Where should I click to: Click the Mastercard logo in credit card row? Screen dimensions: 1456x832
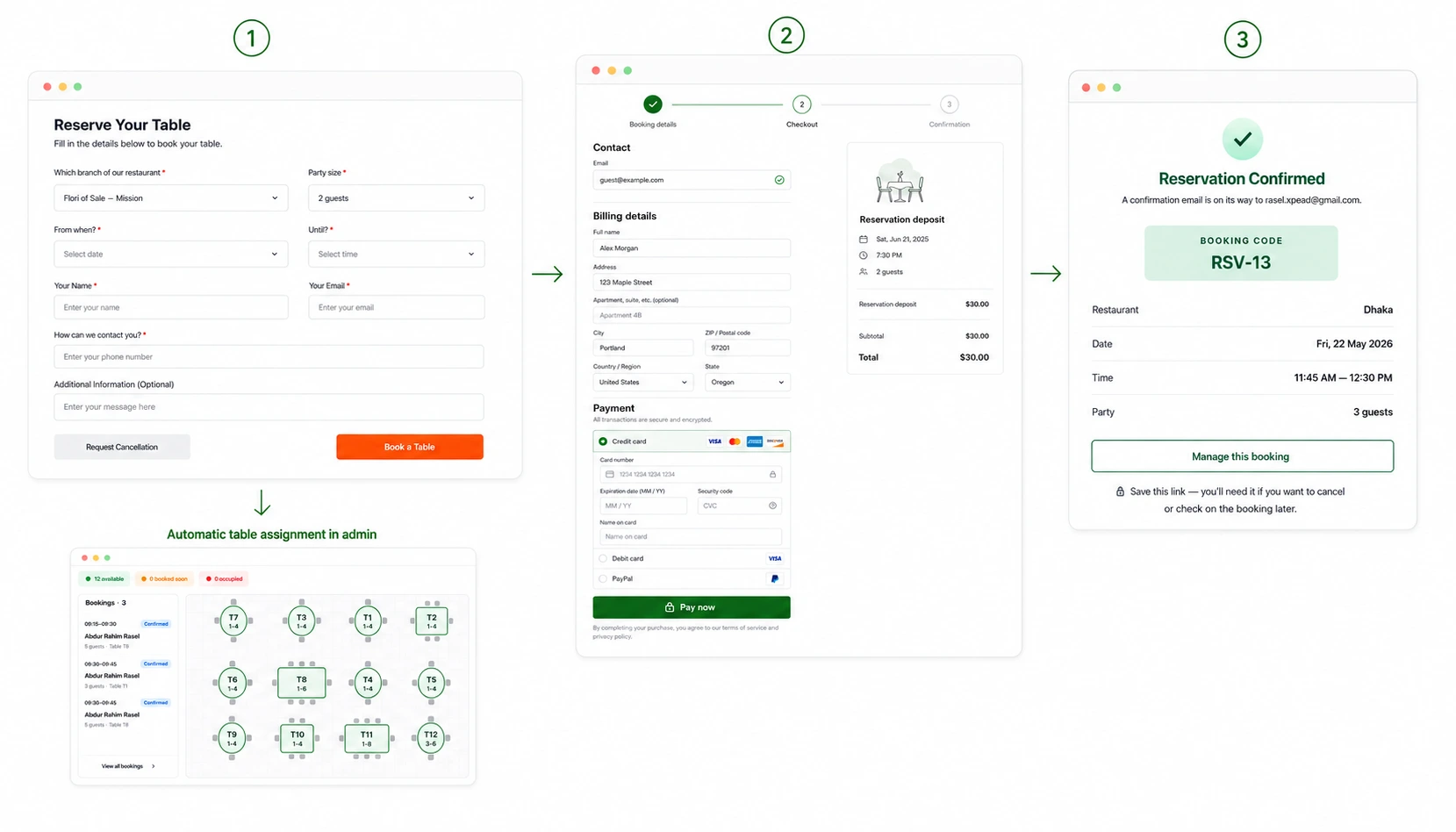click(x=735, y=441)
